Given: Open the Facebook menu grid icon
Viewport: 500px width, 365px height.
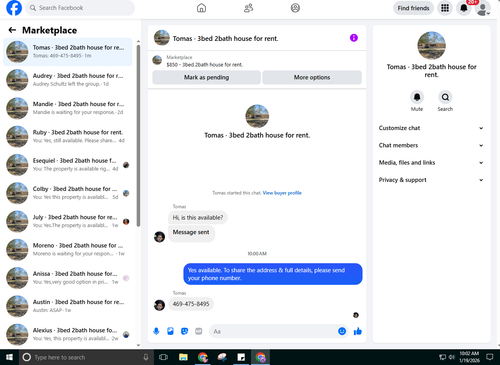Looking at the screenshot, I should (445, 8).
